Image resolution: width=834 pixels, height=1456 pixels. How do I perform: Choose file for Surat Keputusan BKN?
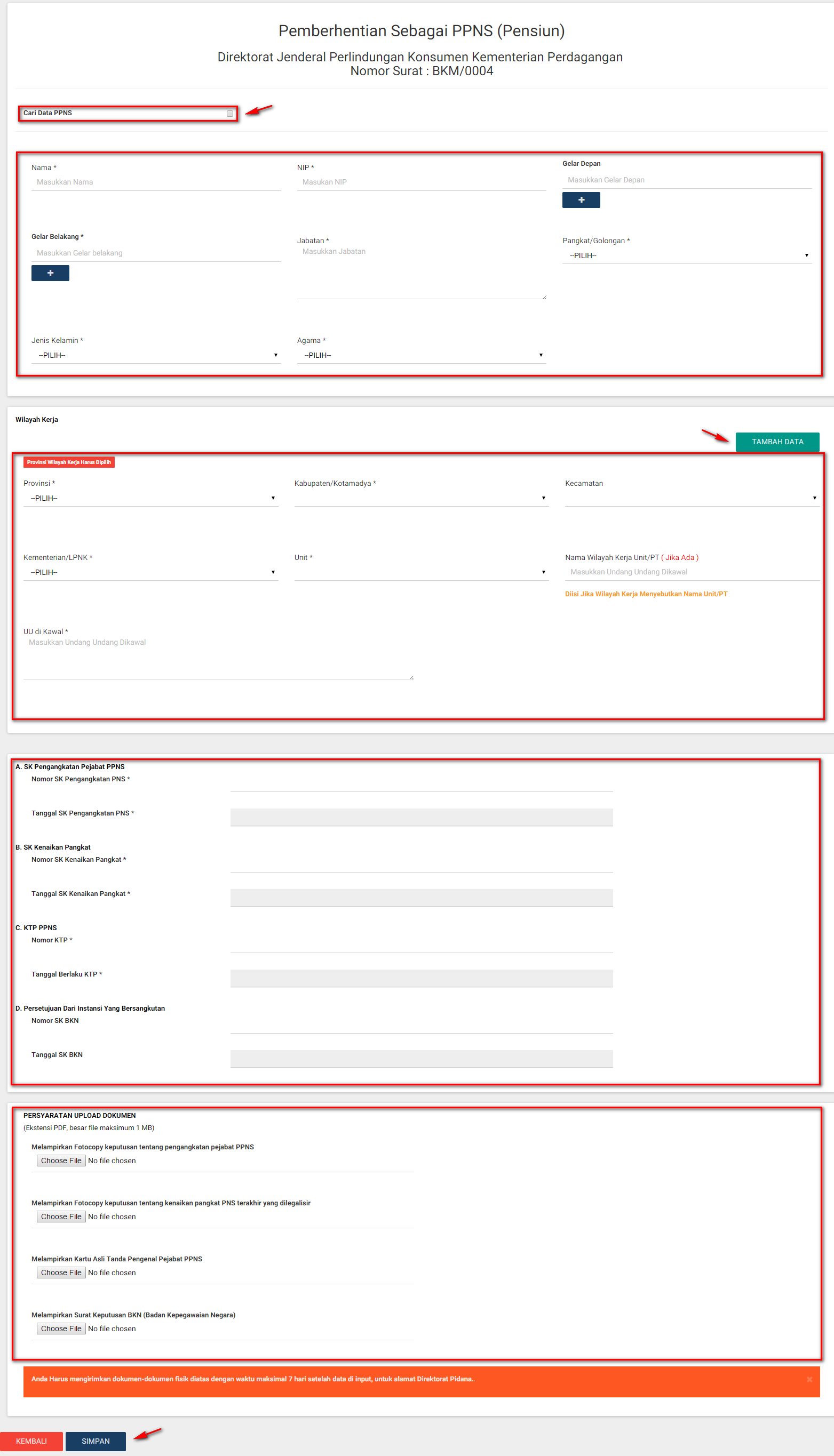pos(61,1329)
